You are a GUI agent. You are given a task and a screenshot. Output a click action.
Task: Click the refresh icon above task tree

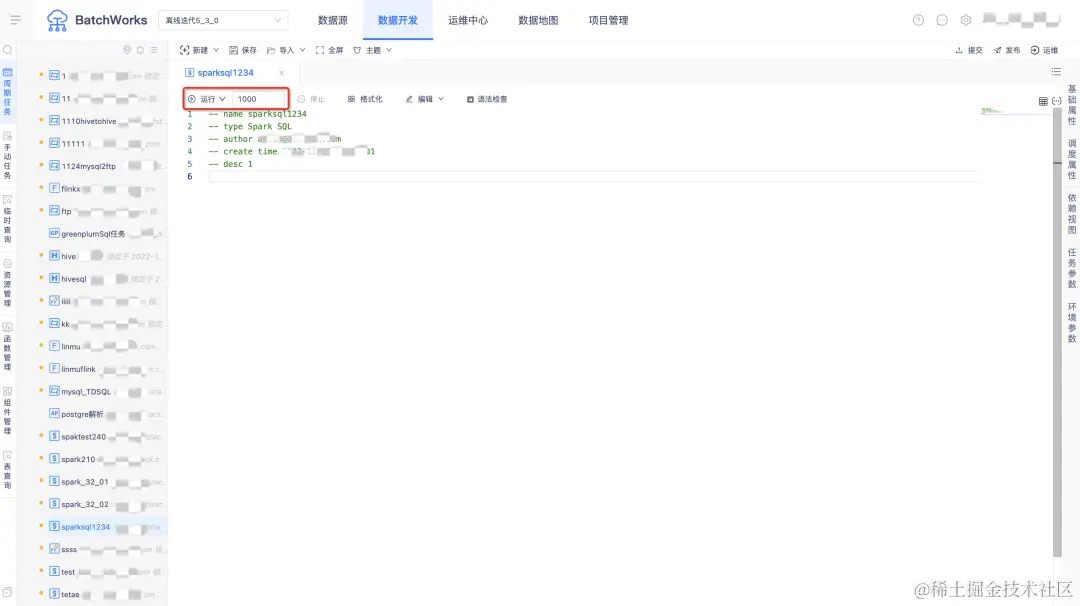141,50
